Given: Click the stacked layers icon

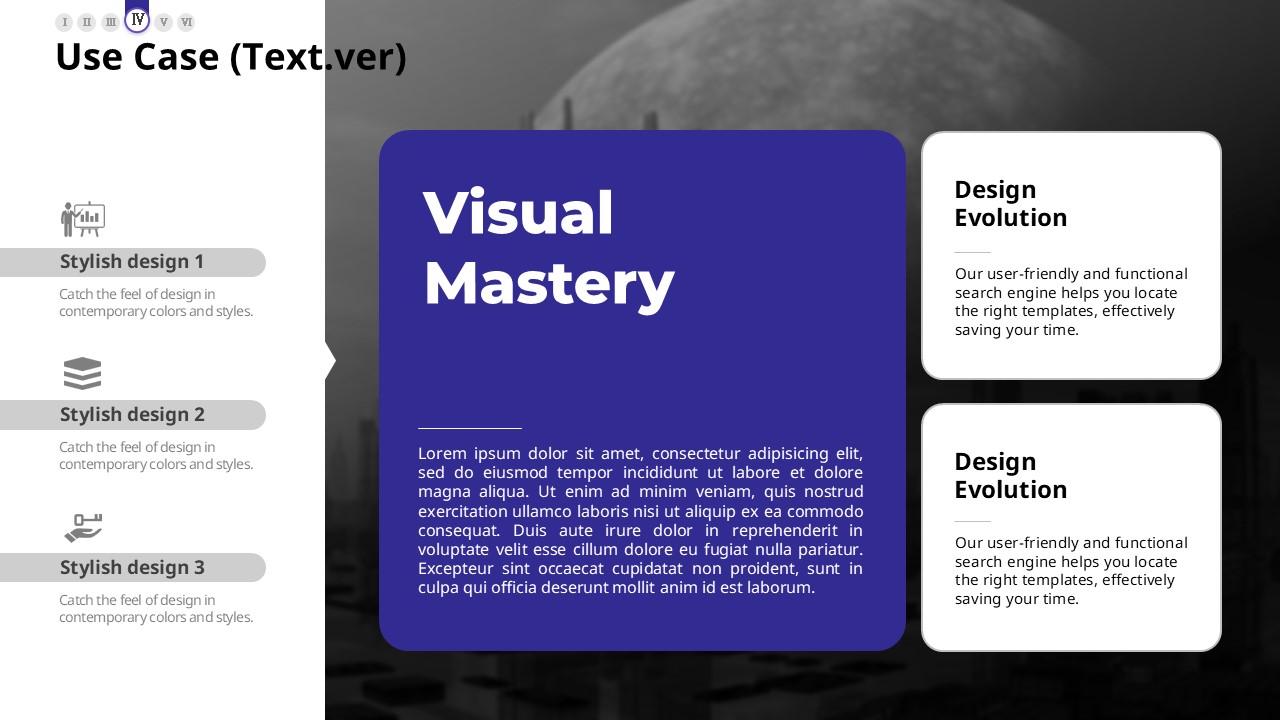Looking at the screenshot, I should click(83, 373).
